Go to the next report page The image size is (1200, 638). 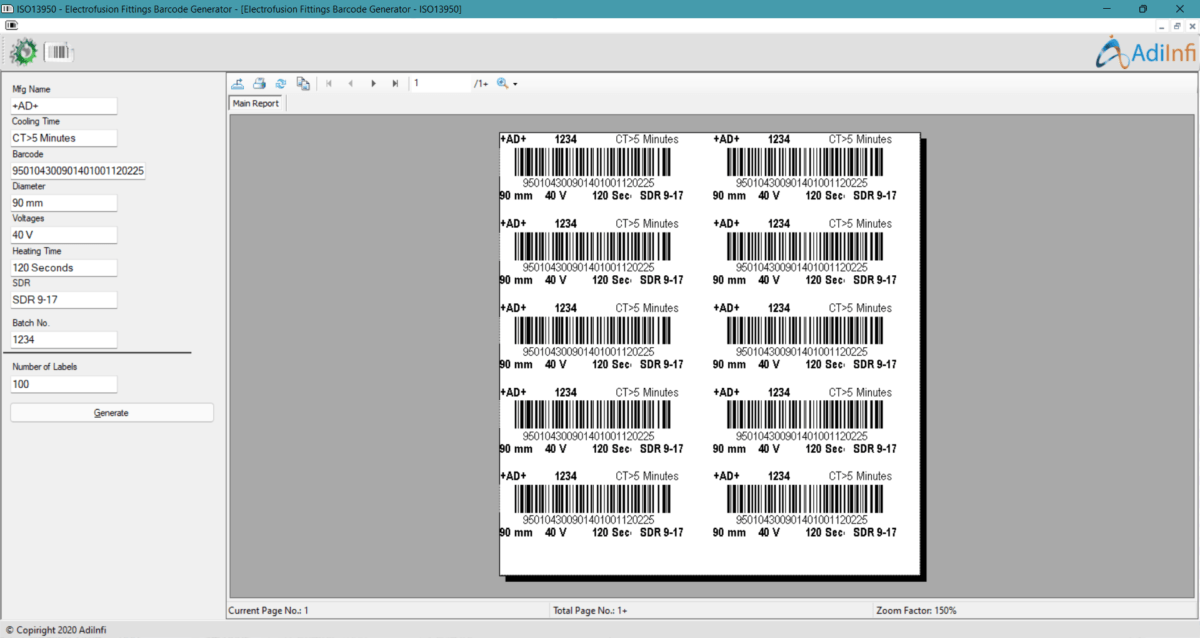pos(373,84)
